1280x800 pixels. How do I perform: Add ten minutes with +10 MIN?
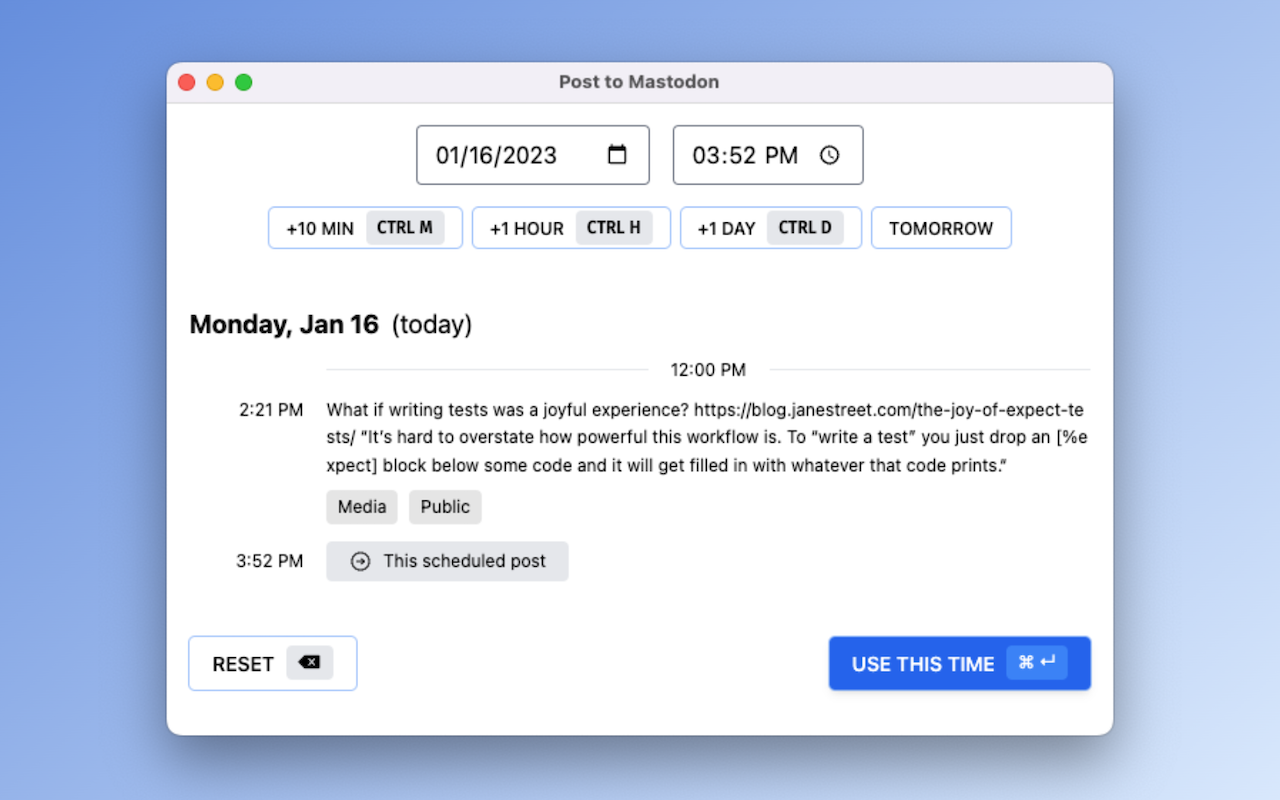click(365, 228)
